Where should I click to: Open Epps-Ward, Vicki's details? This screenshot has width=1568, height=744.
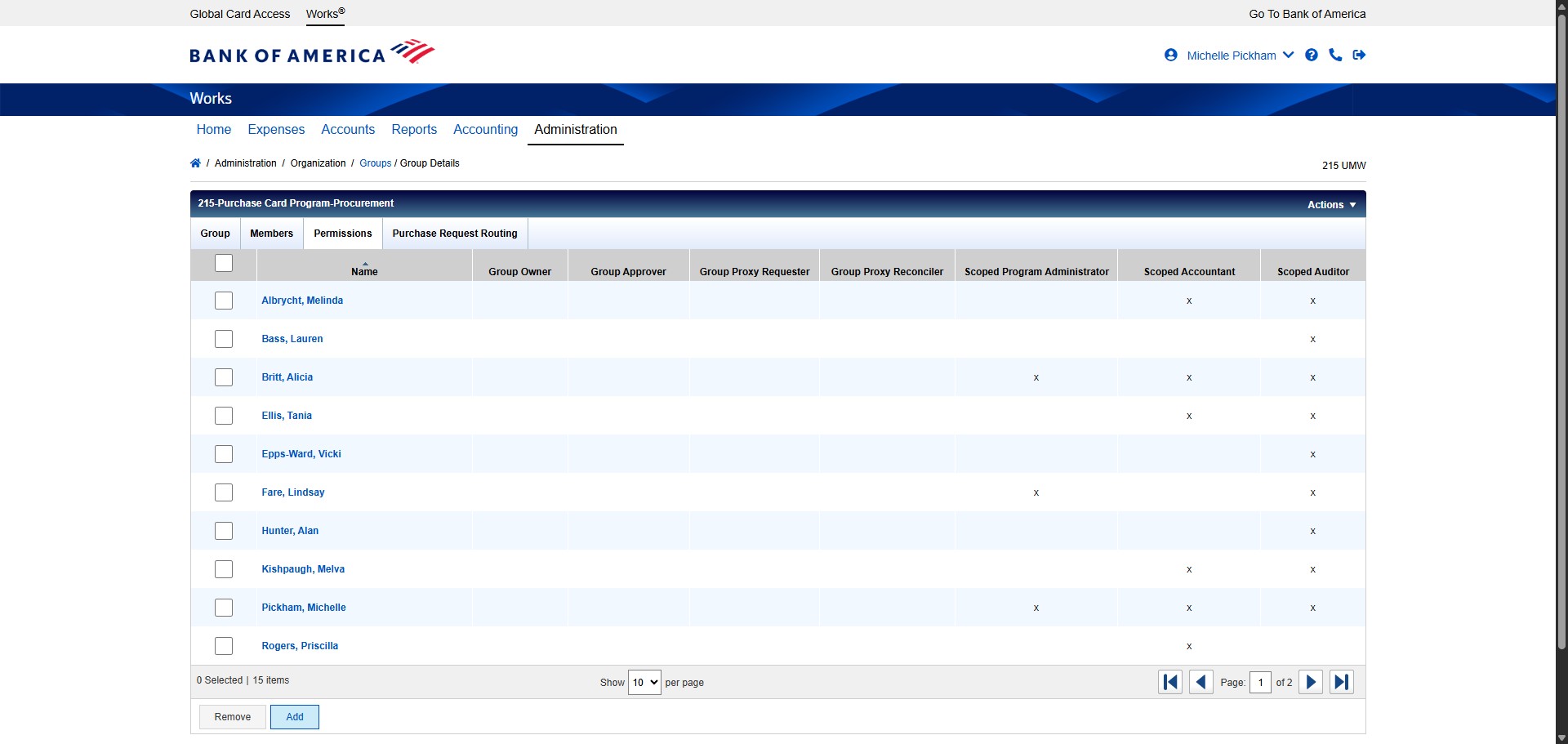click(x=301, y=454)
